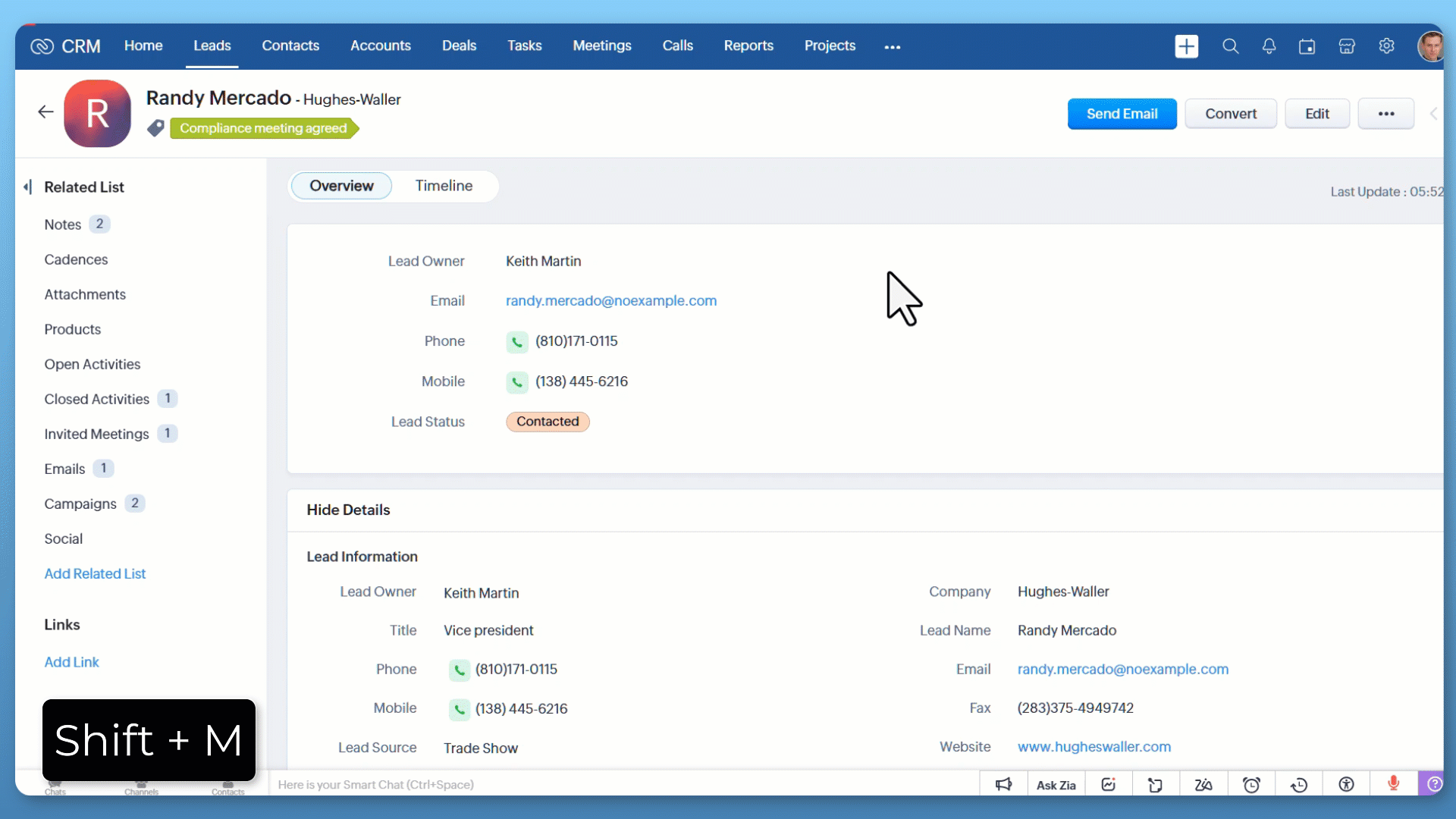Click the tag icon beside Compliance label
Image resolution: width=1456 pixels, height=819 pixels.
155,128
